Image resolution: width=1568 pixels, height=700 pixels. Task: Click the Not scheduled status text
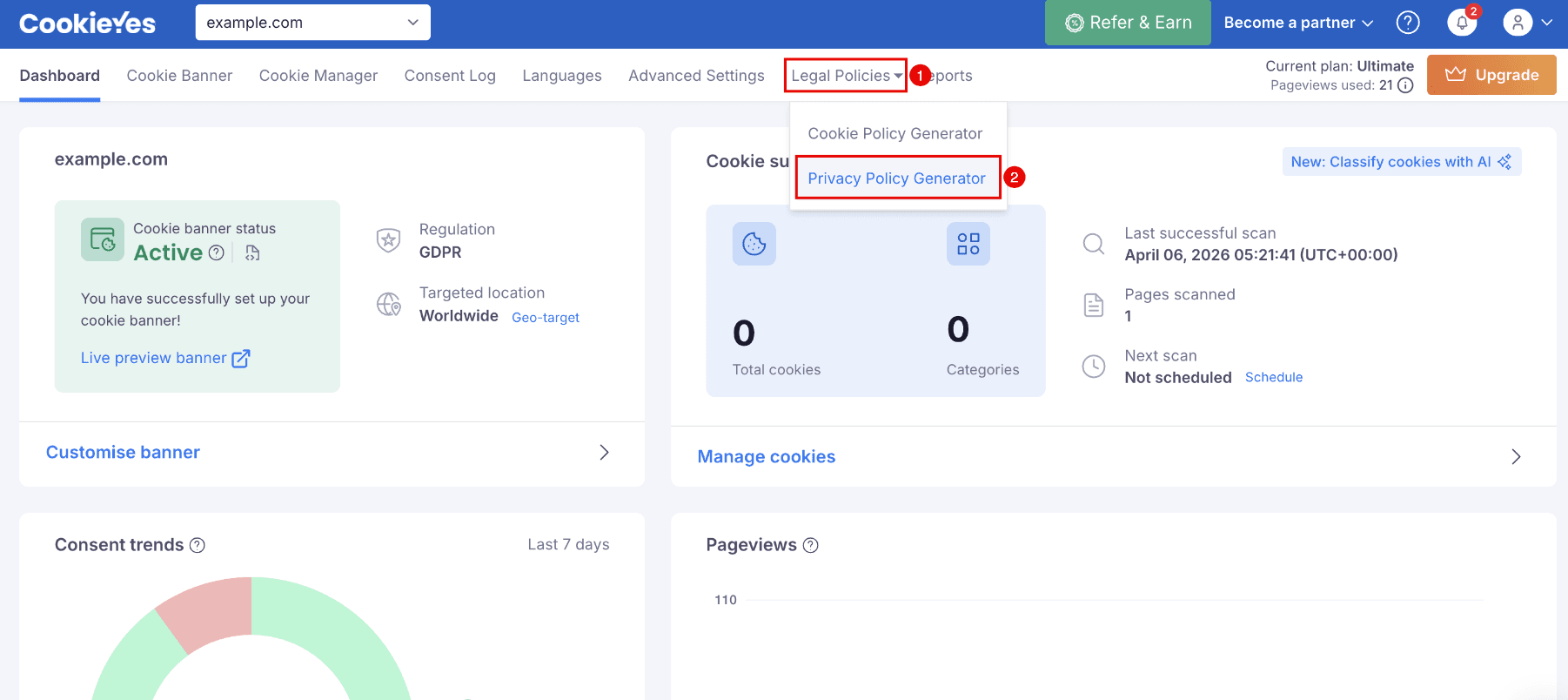[x=1178, y=377]
